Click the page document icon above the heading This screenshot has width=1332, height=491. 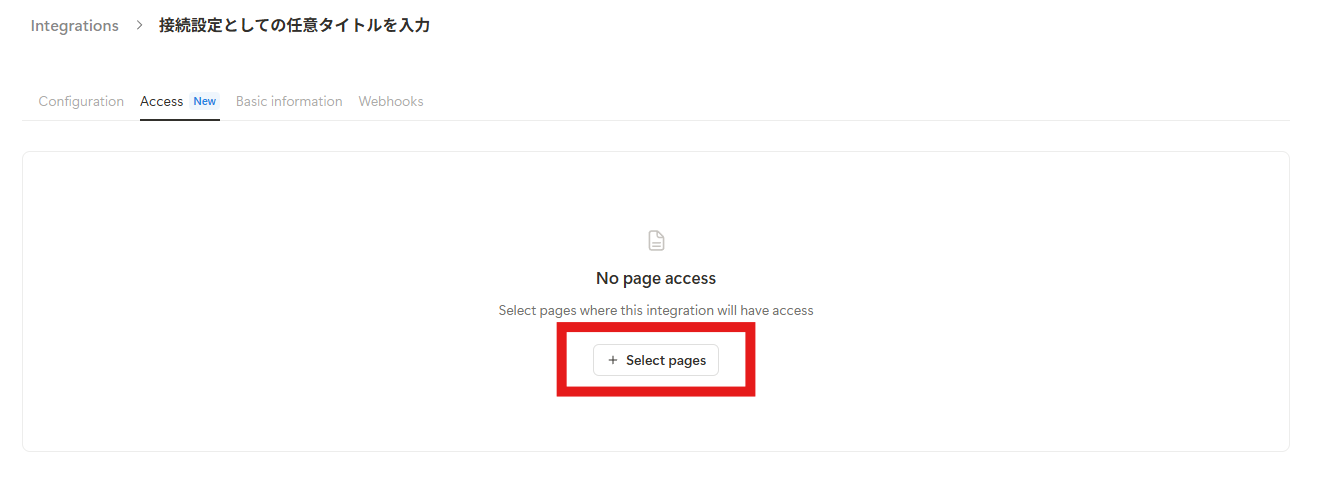656,241
